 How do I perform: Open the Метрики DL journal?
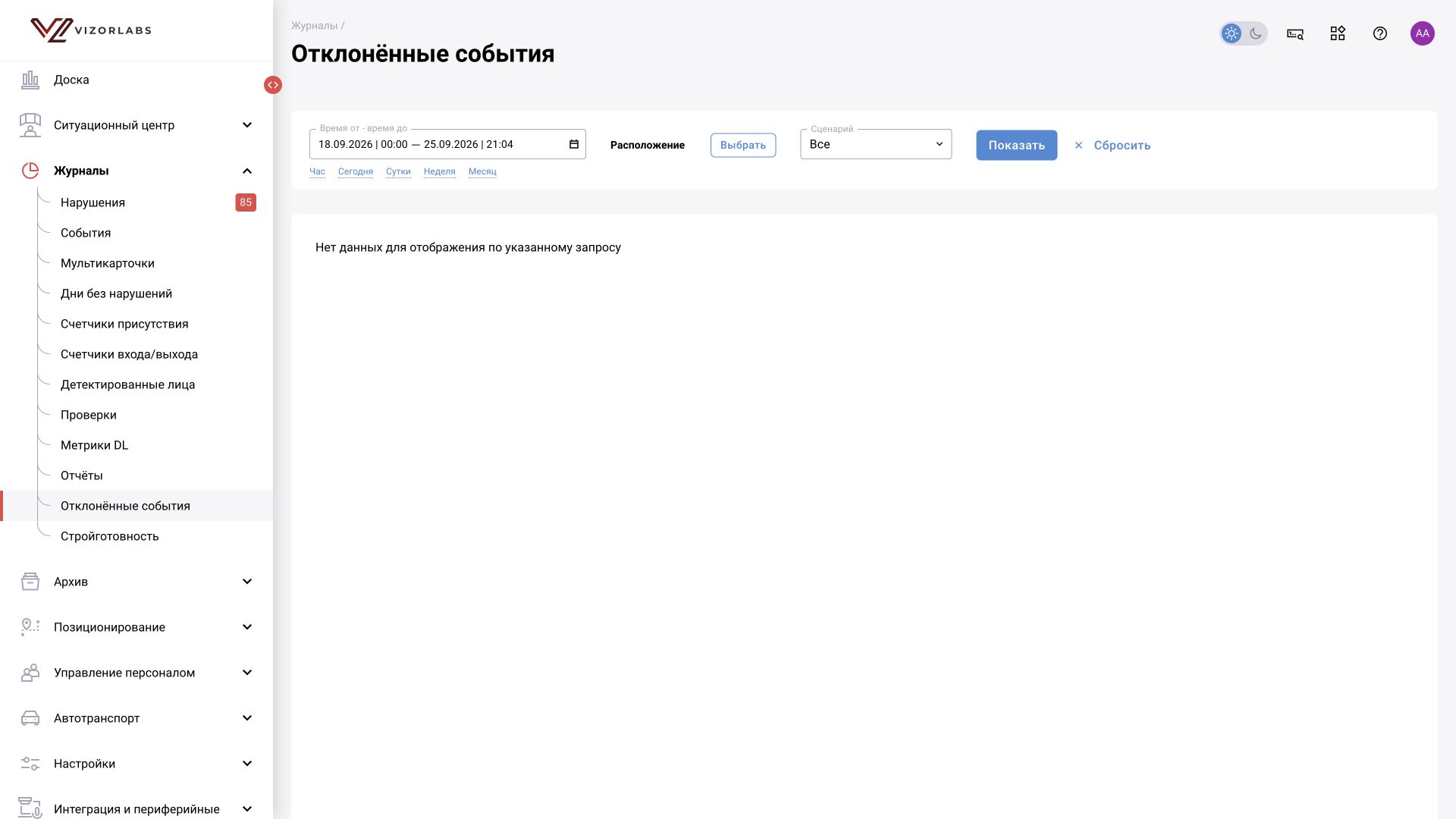[x=95, y=445]
